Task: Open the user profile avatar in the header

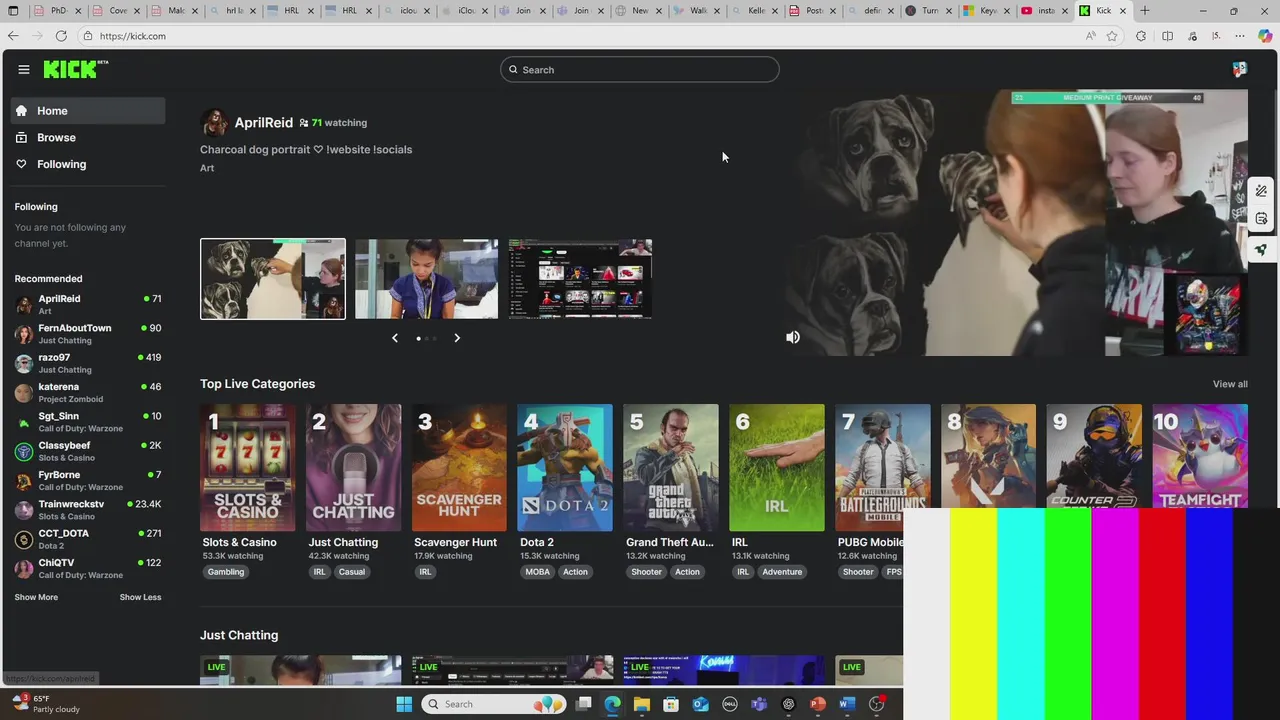Action: [1239, 70]
